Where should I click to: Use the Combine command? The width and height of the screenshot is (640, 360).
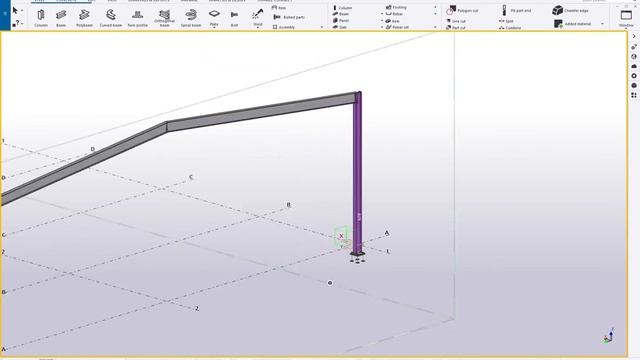point(510,28)
